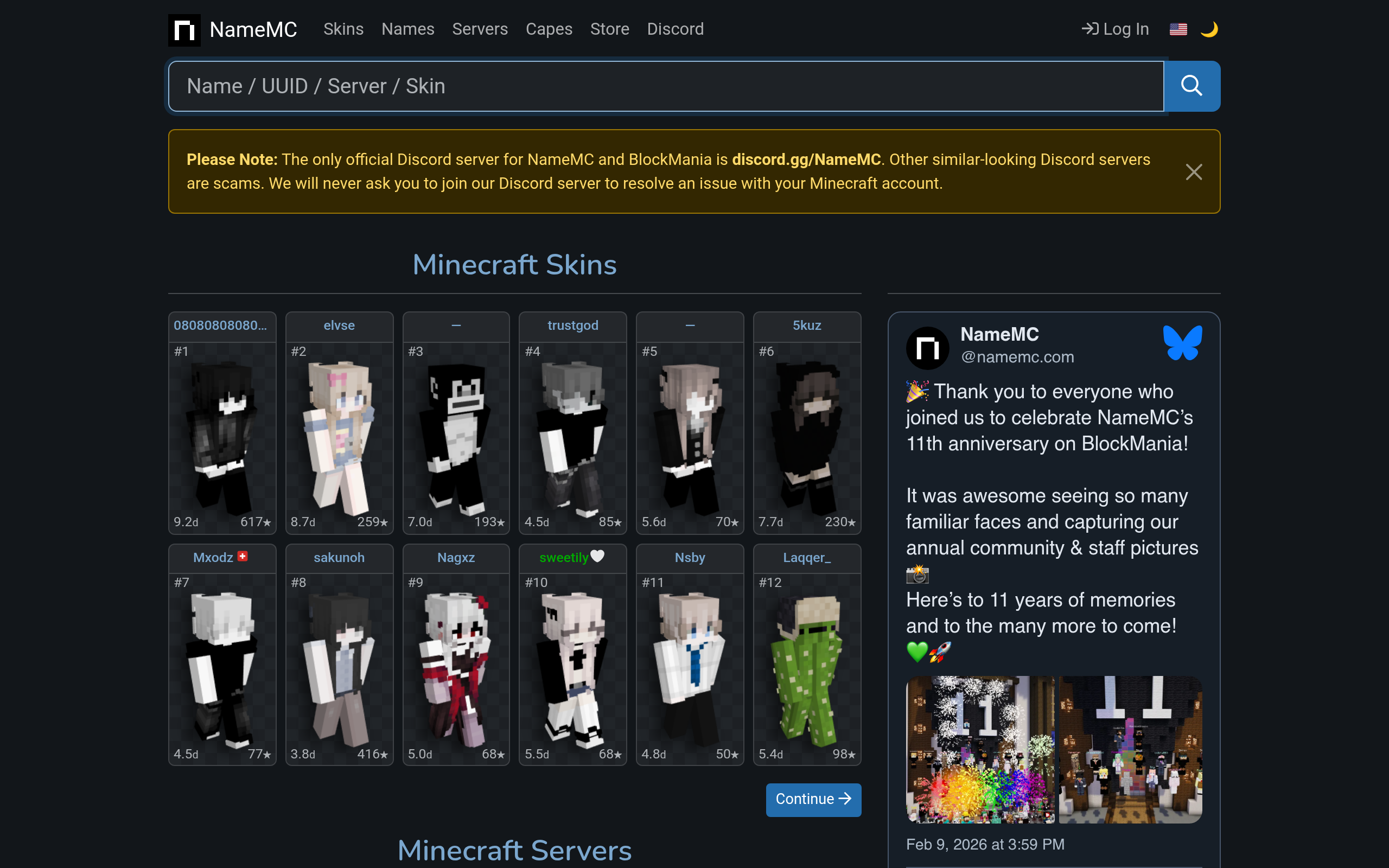
Task: Open the @namemc.com handle link
Action: coord(1018,357)
